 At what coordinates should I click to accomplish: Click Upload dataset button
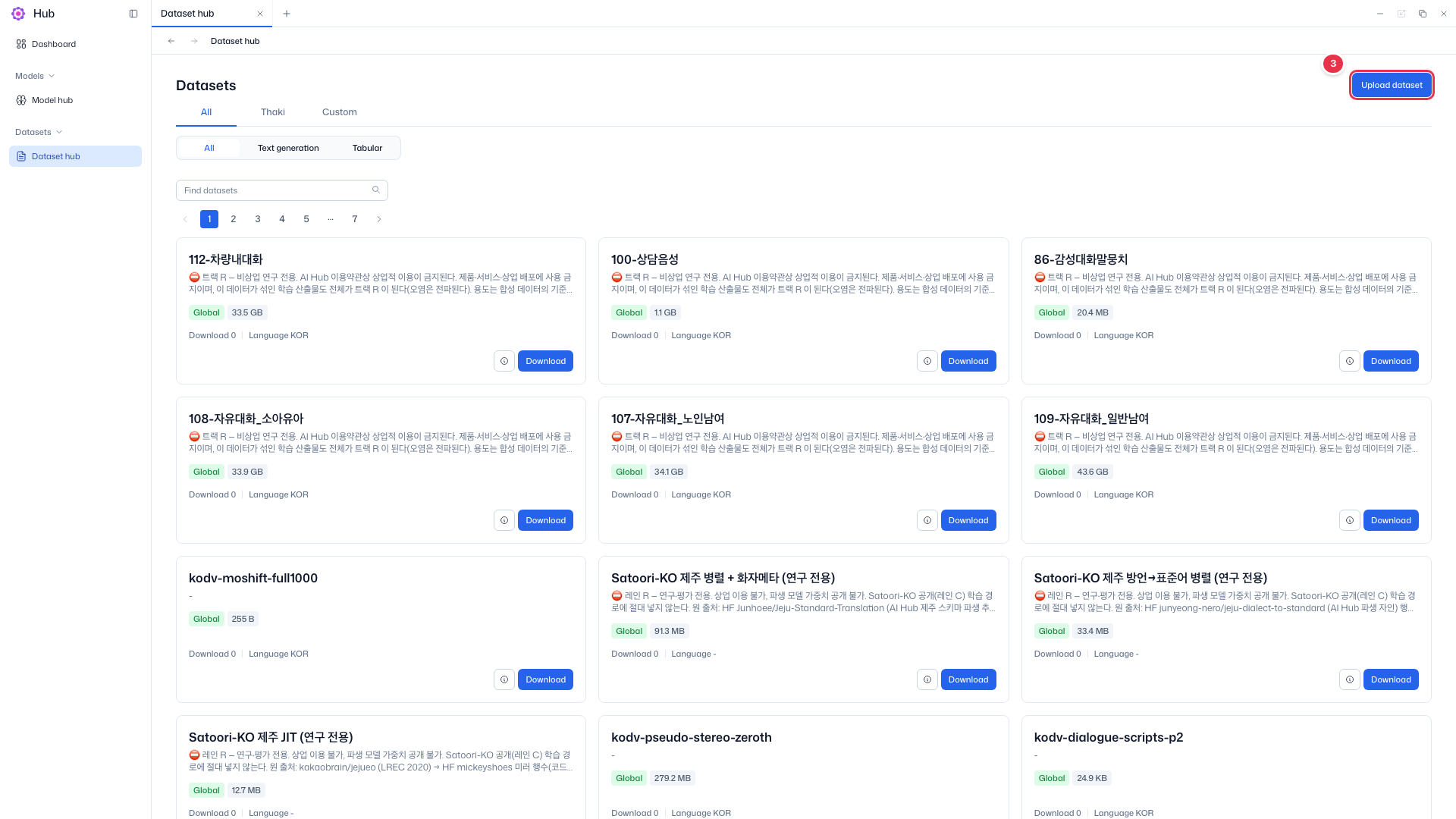tap(1392, 85)
